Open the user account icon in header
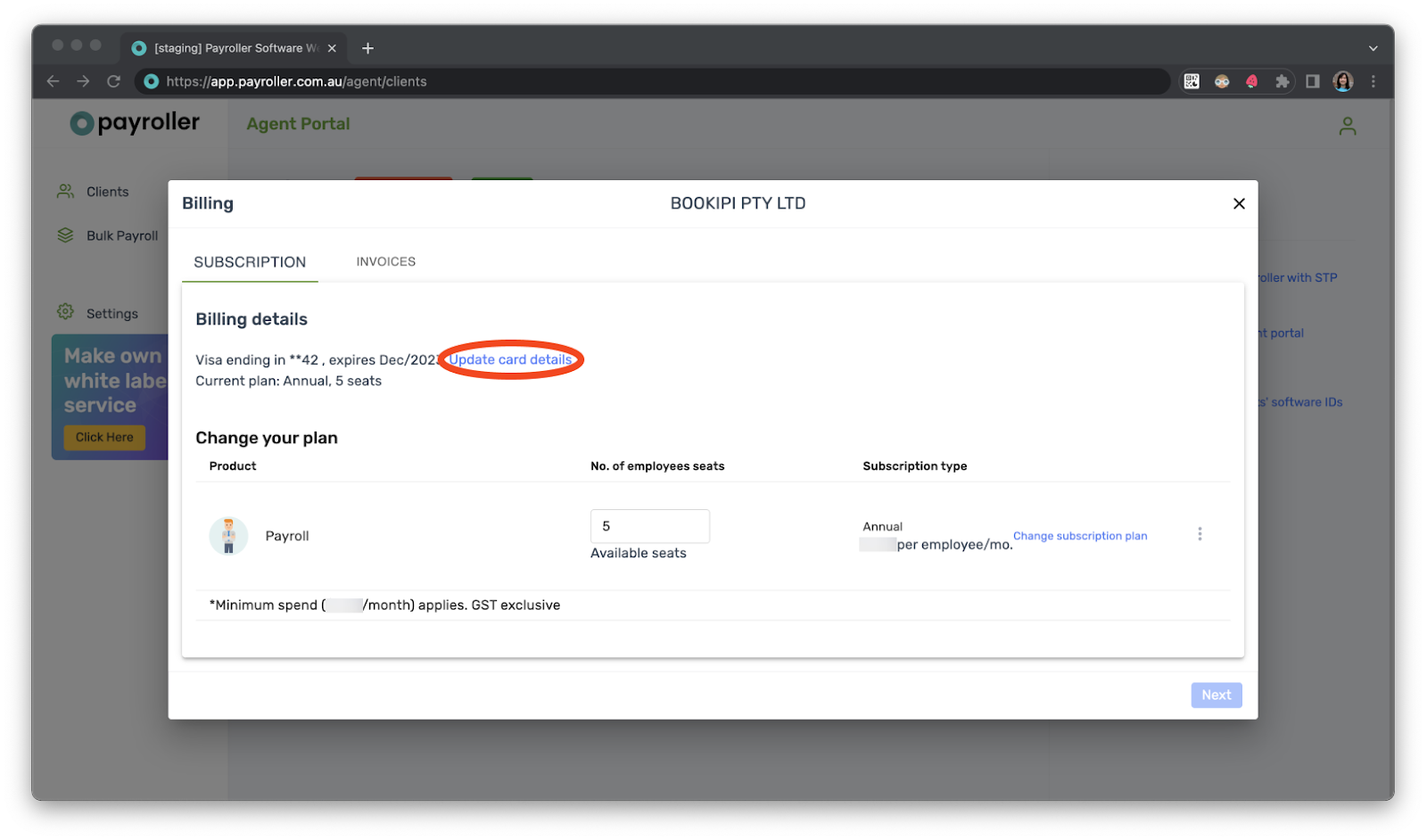Image resolution: width=1427 pixels, height=840 pixels. click(1348, 127)
